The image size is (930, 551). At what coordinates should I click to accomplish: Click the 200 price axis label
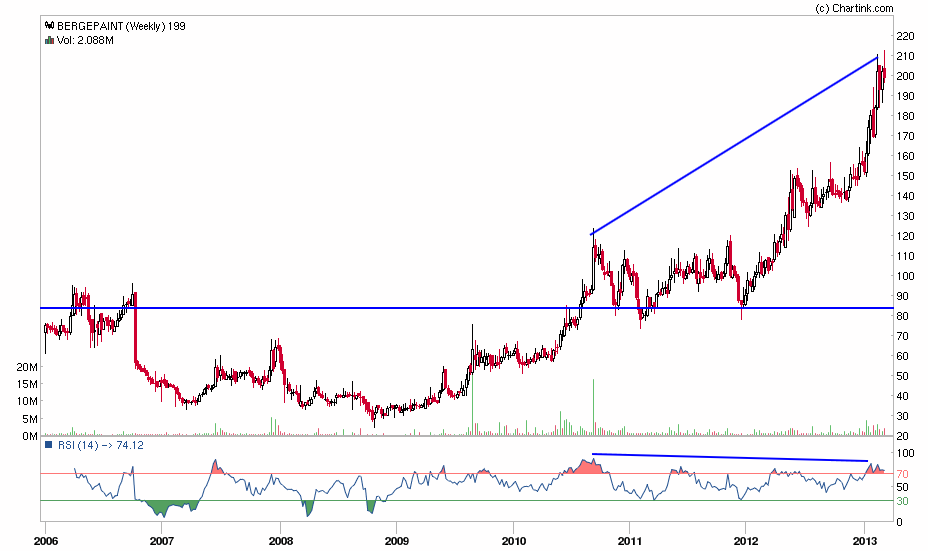pos(906,76)
